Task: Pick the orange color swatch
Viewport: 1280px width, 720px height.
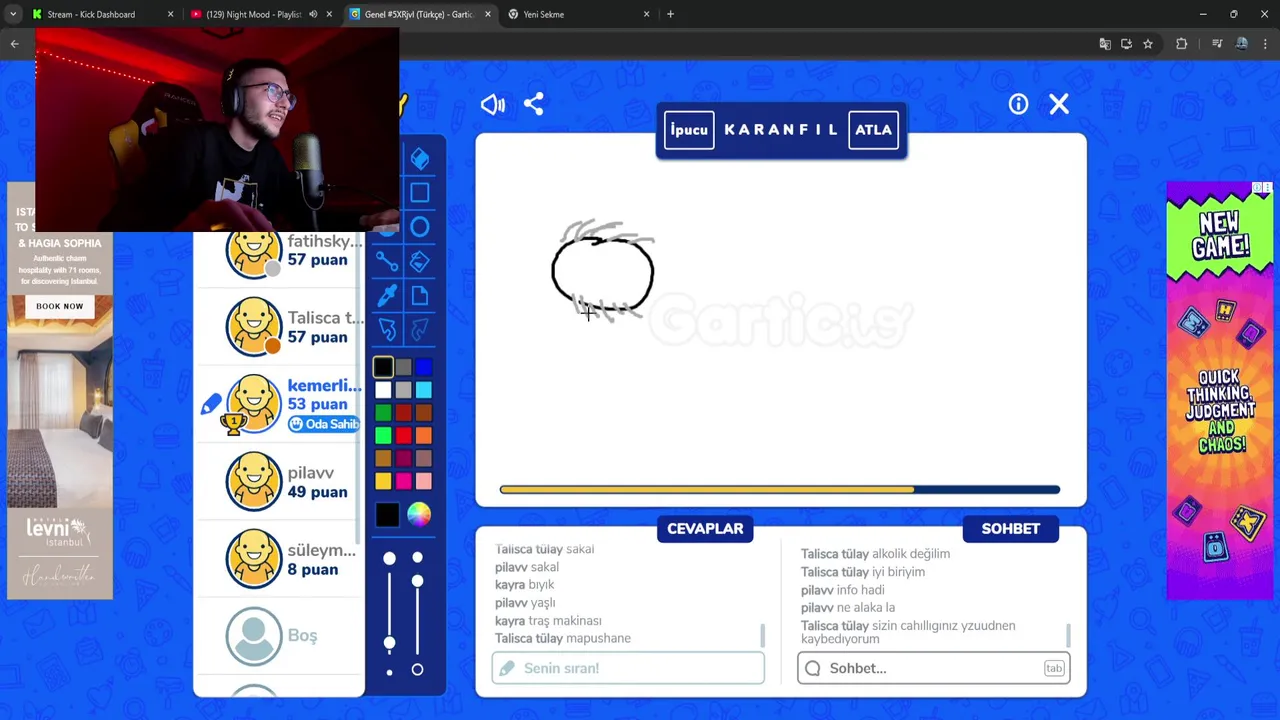Action: (x=424, y=435)
